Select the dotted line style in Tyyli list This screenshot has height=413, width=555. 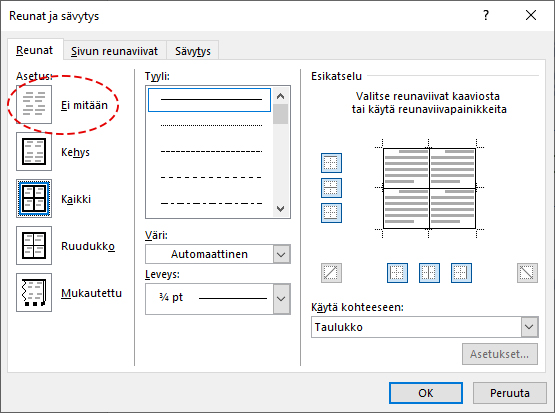click(x=211, y=125)
